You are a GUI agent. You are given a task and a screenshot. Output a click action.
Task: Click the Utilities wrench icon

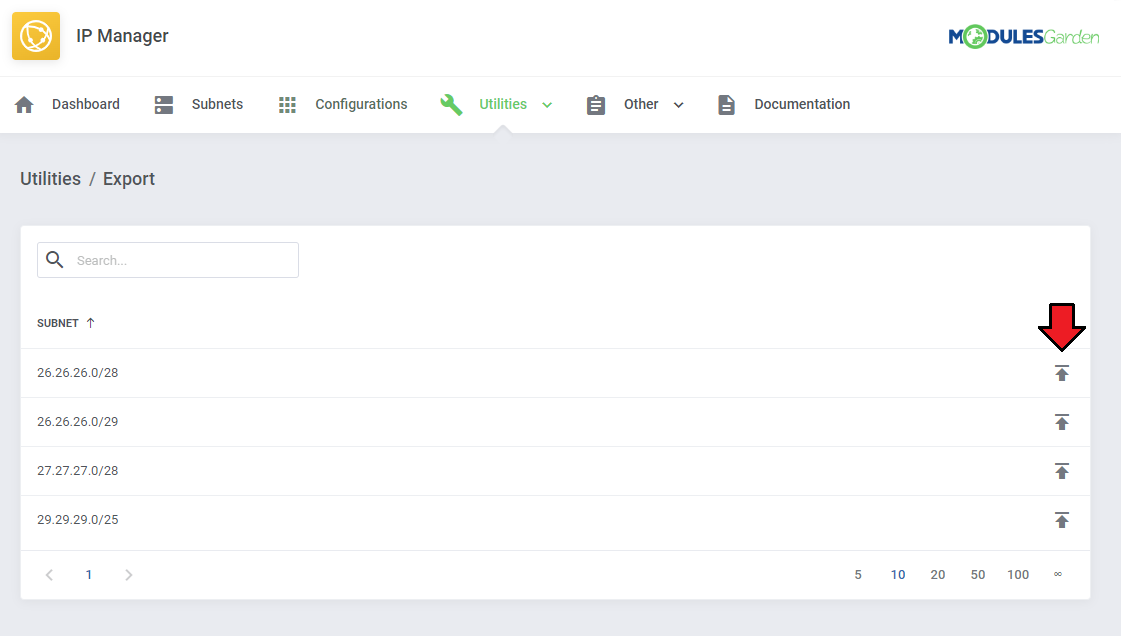[x=451, y=105]
